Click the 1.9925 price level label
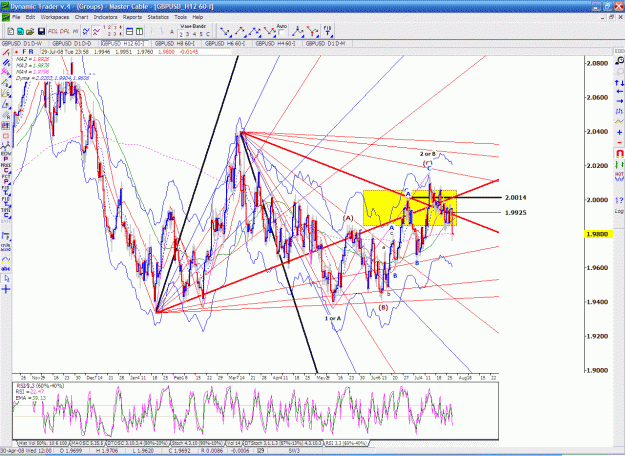Image resolution: width=625 pixels, height=456 pixels. 515,213
